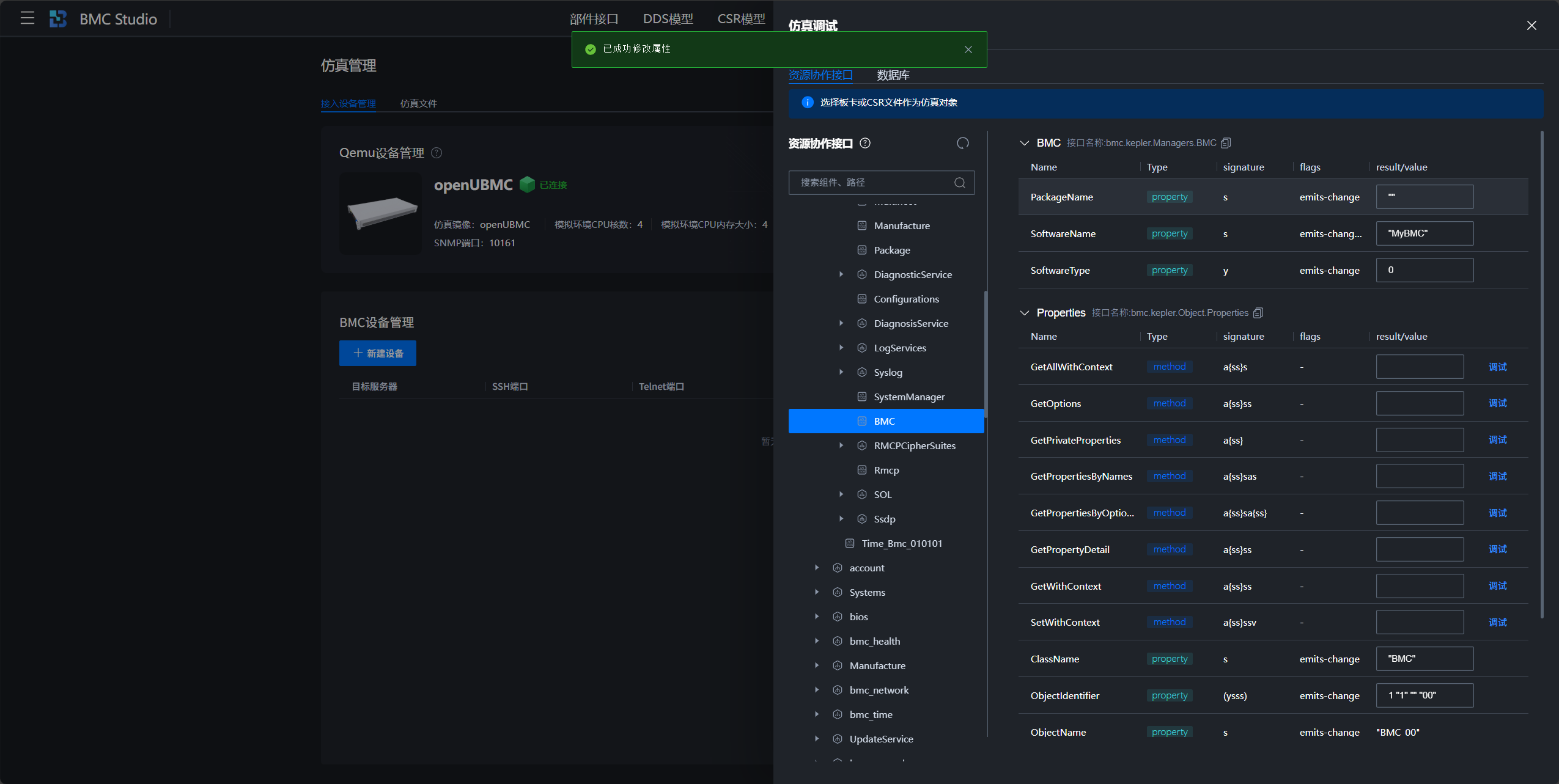Copy the bmc.kepler.Managers.BMC interface name
1559x784 pixels.
[x=1225, y=143]
